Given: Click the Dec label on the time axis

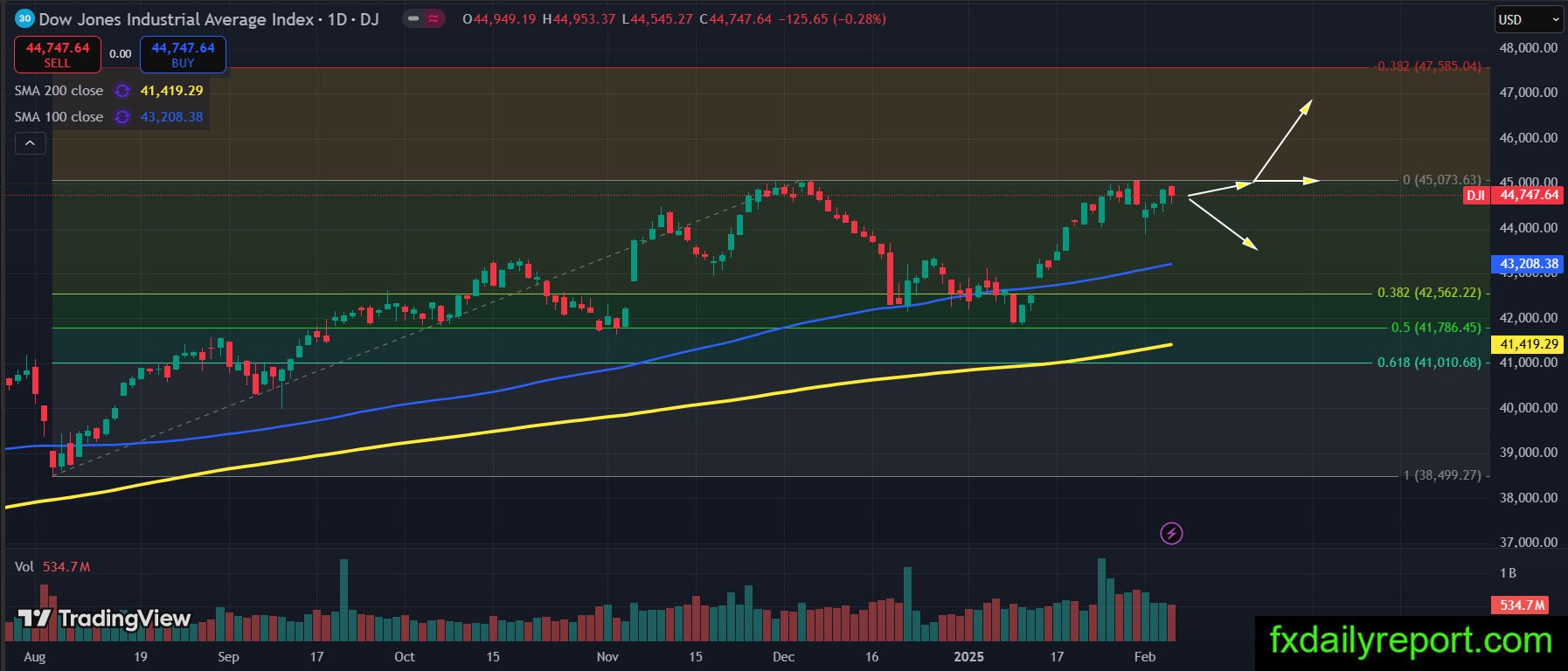Looking at the screenshot, I should pos(784,657).
